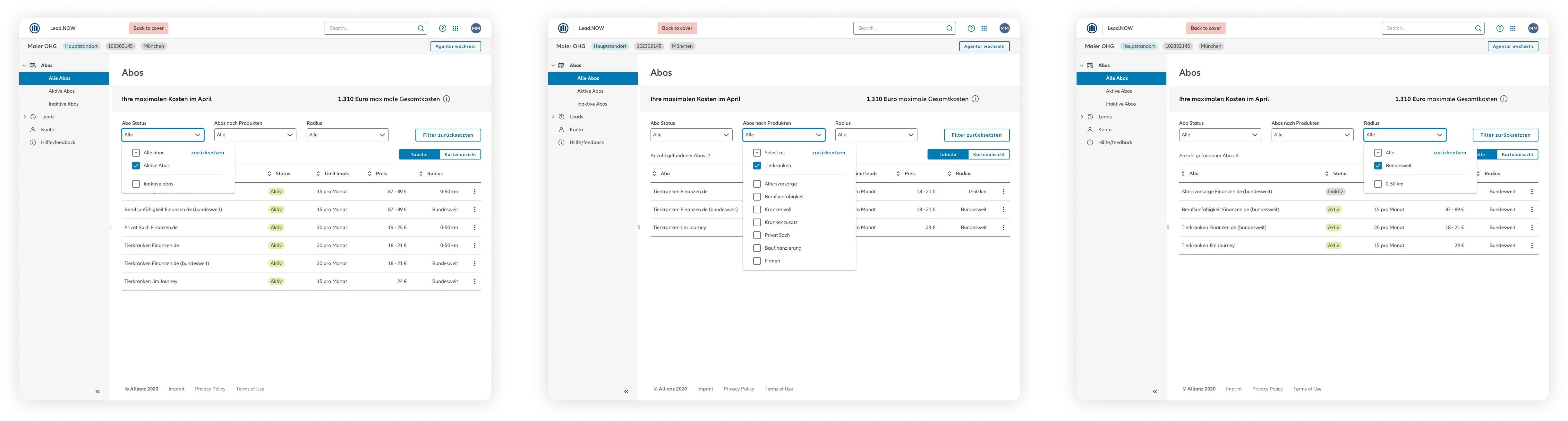Collapse the opened Abos nach Produkten dropdown
This screenshot has height=421, width=1568.
[818, 135]
